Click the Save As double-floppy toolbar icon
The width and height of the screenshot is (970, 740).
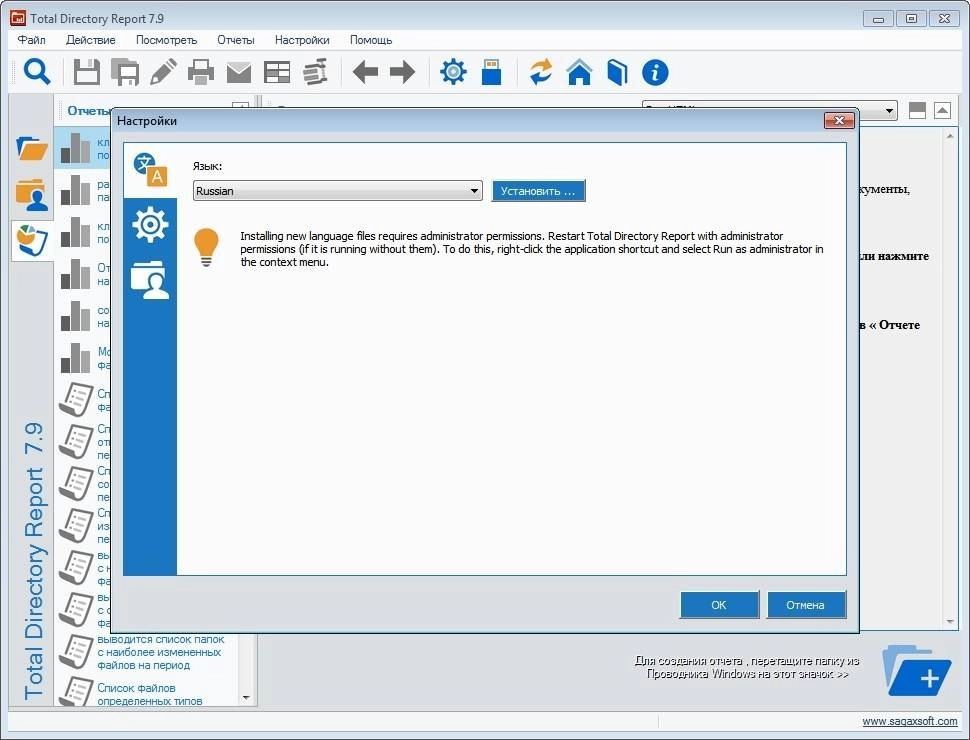click(125, 72)
